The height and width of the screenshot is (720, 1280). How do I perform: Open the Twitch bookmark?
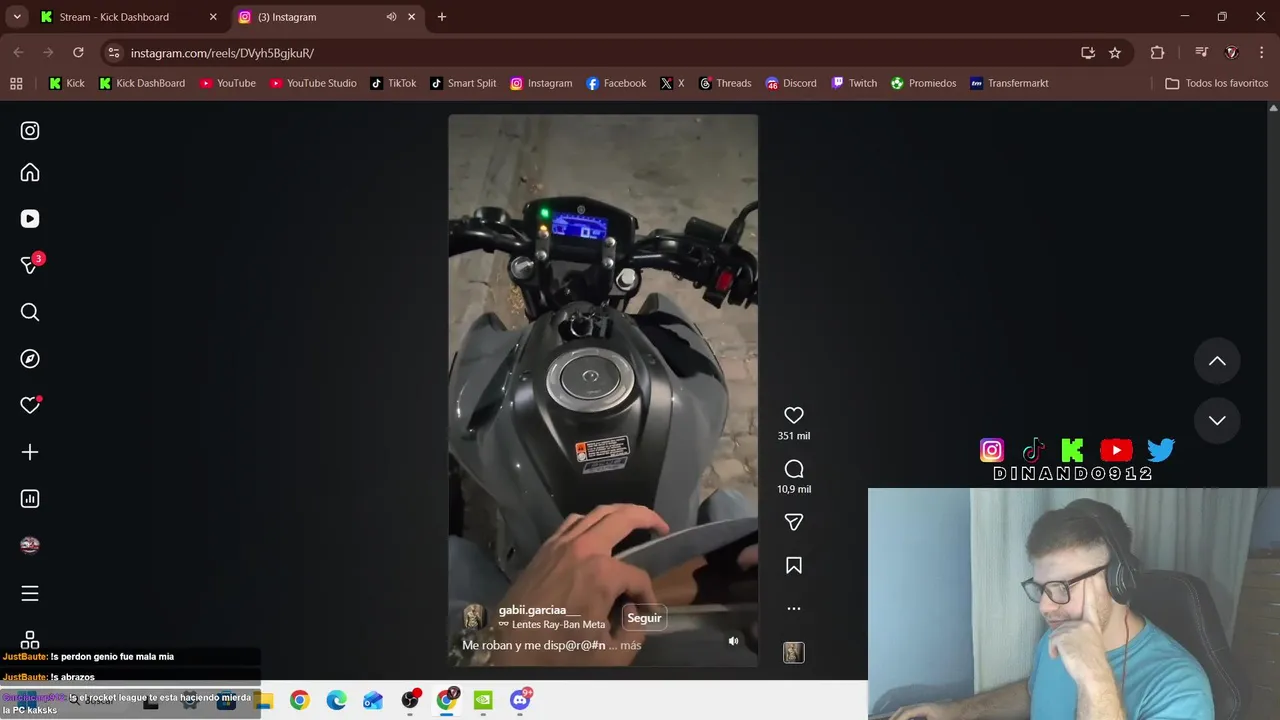(854, 84)
